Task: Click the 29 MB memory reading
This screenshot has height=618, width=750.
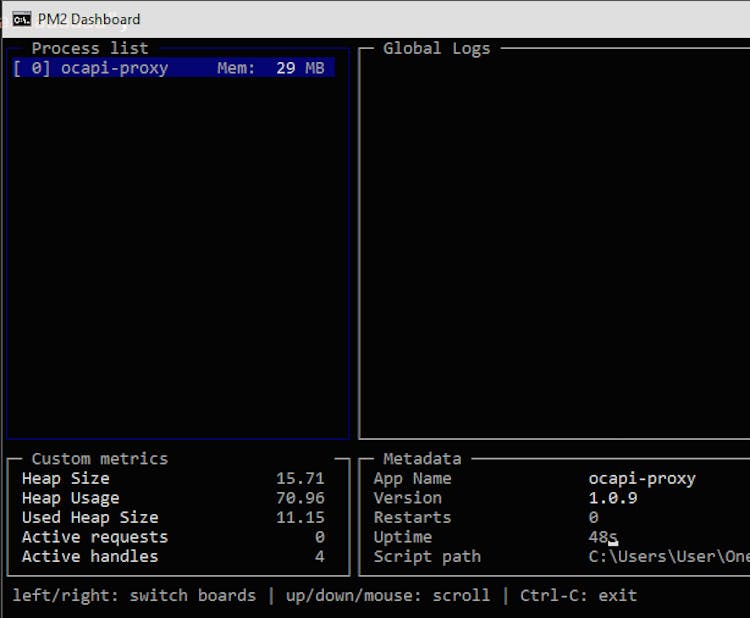Action: 300,68
